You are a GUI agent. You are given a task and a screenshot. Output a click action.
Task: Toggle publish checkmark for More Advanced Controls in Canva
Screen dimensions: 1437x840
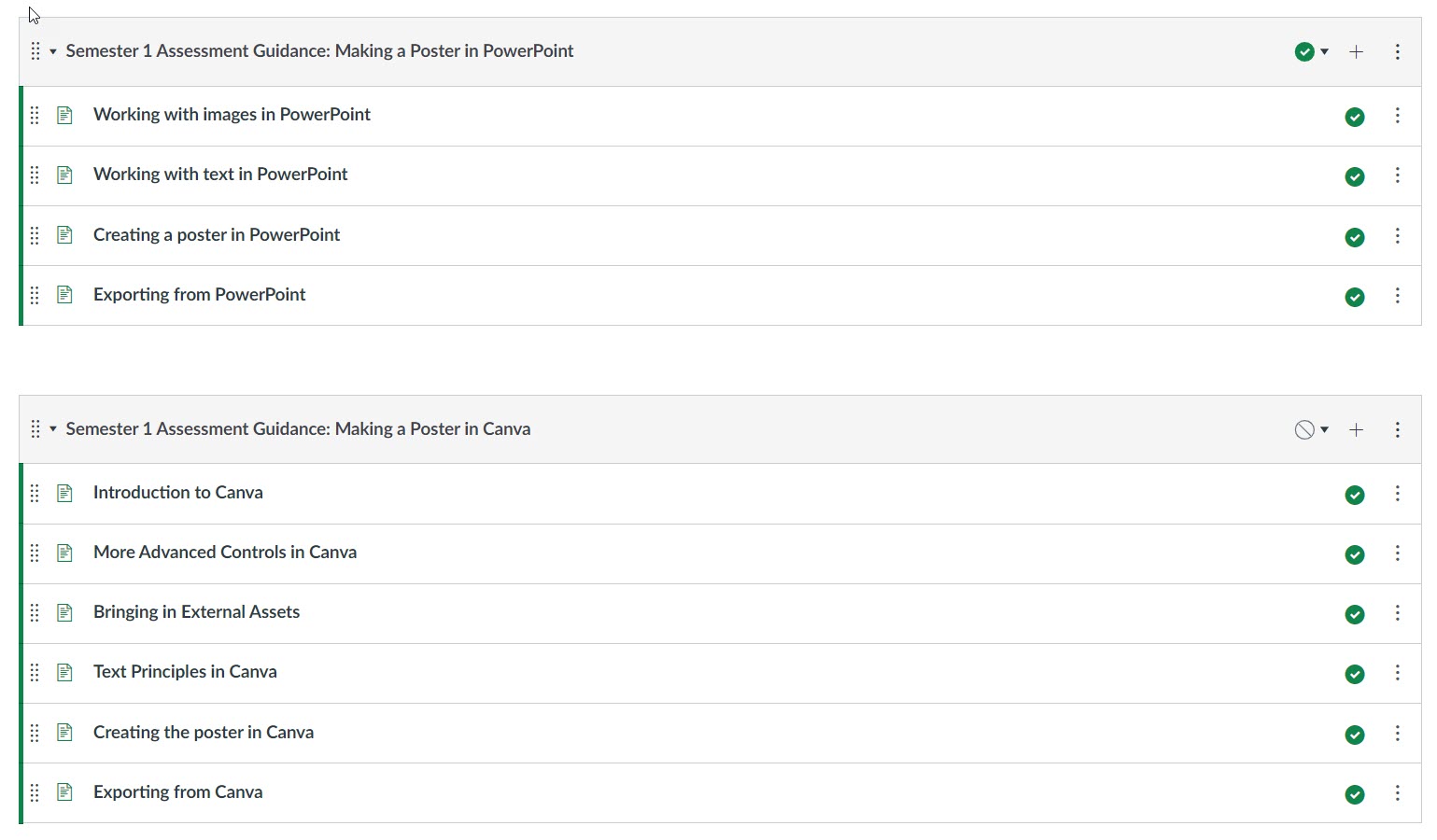tap(1354, 554)
